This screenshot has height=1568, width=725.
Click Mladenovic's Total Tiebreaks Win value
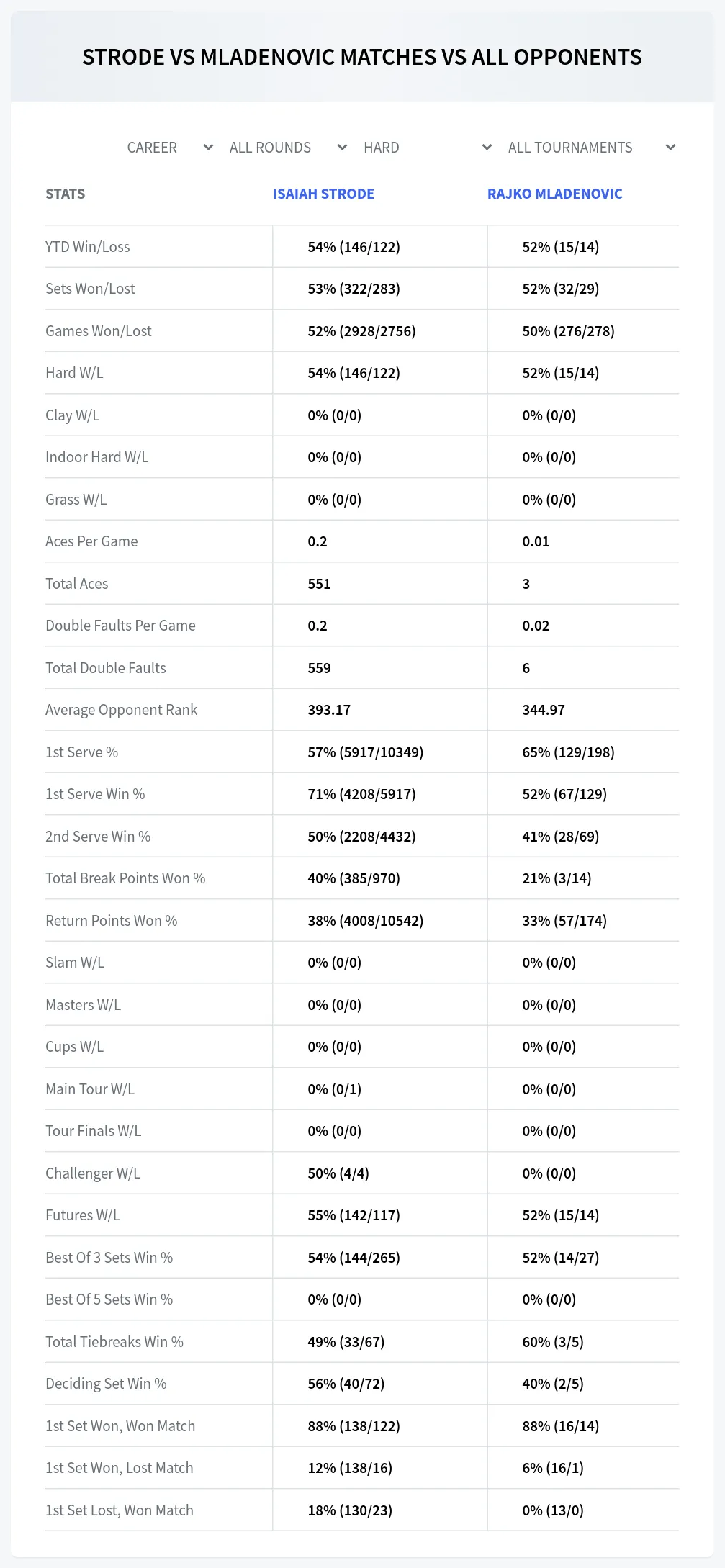[x=553, y=1342]
